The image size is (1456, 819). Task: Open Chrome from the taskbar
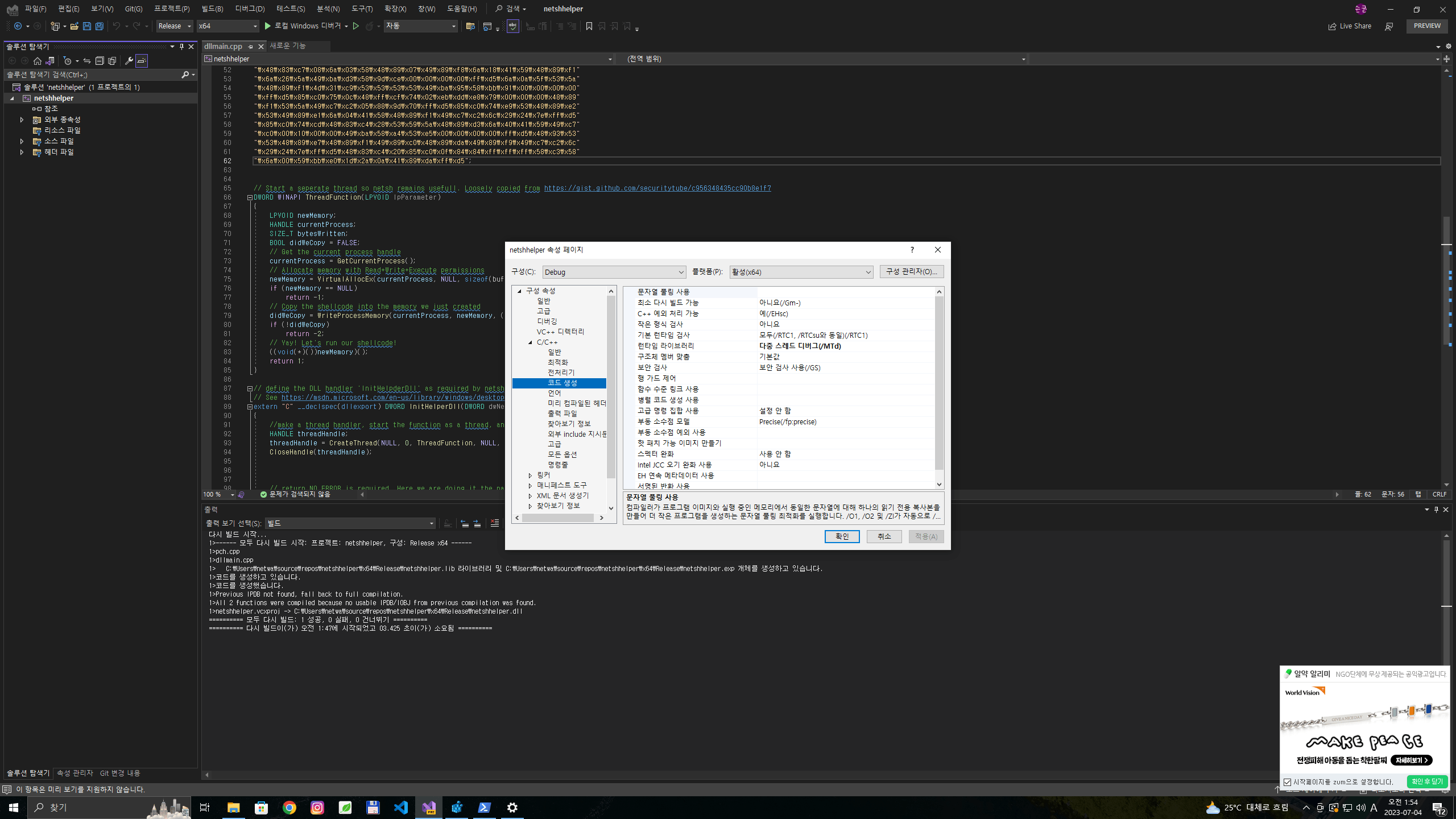(x=289, y=808)
